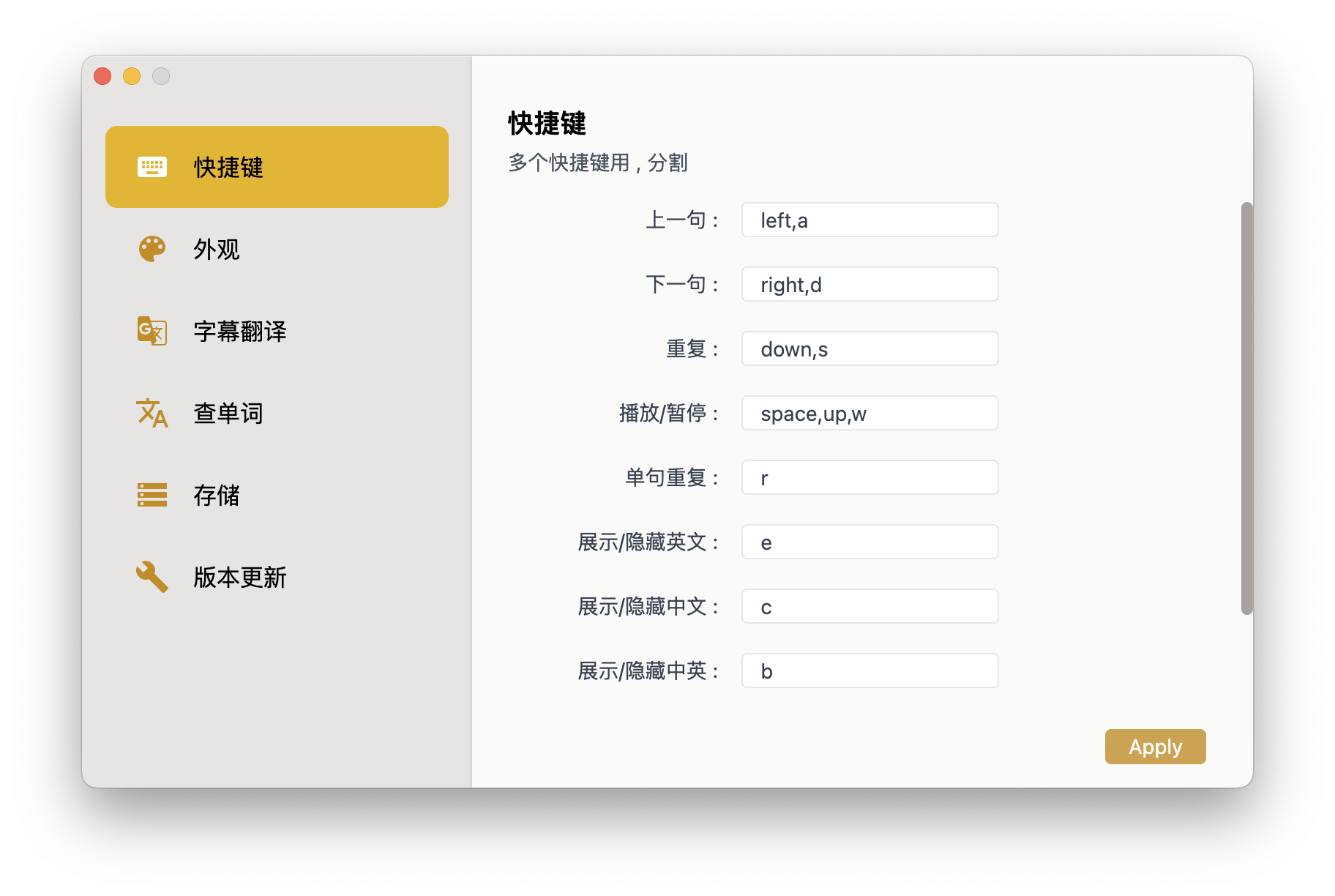Click the storage stack icon for 存储
1335x896 pixels.
click(x=152, y=495)
